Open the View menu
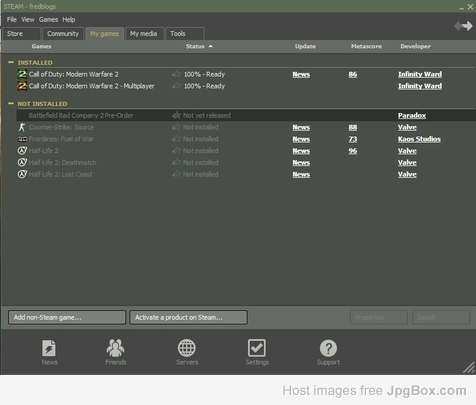Screen dimensions: 476x405 [28, 20]
